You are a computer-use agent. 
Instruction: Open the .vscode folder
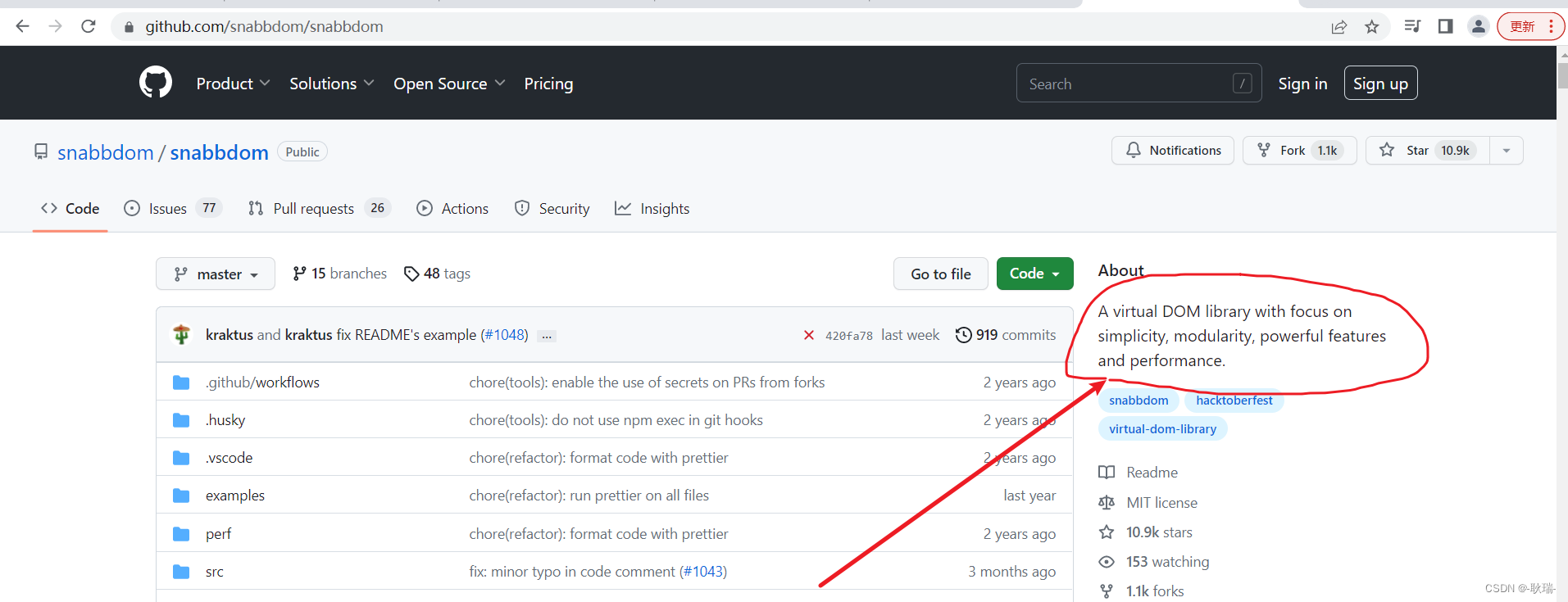click(229, 458)
